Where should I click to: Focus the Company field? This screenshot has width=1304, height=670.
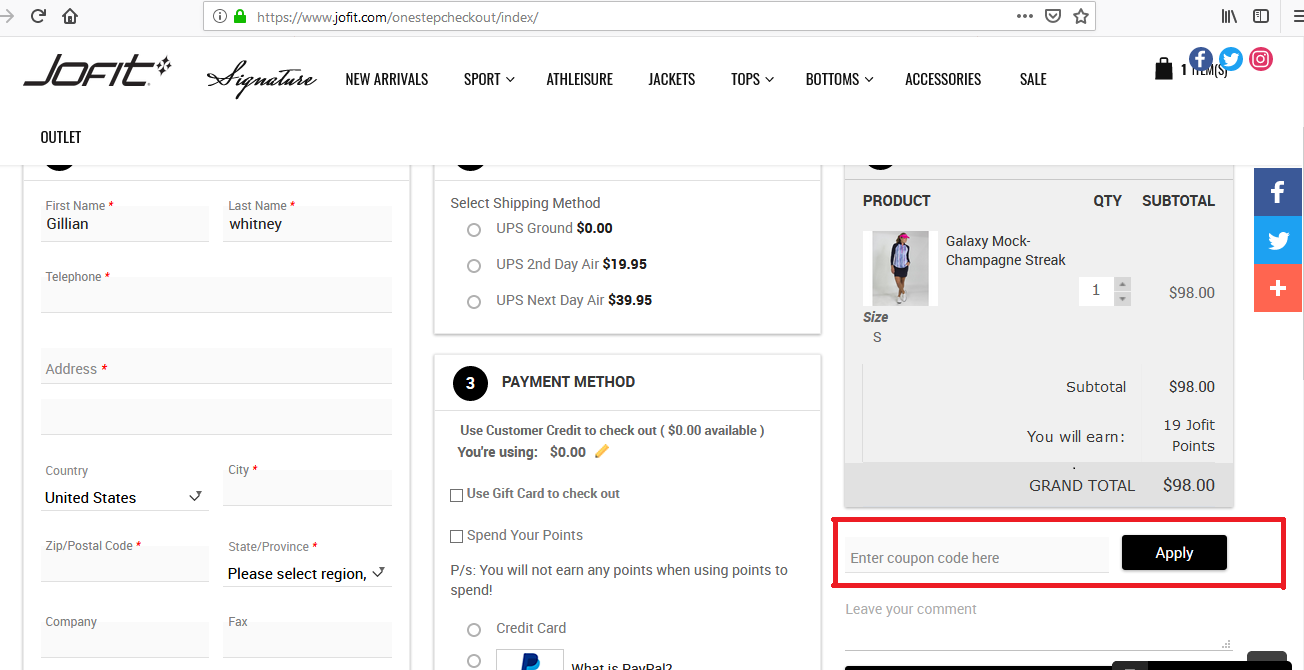click(125, 640)
